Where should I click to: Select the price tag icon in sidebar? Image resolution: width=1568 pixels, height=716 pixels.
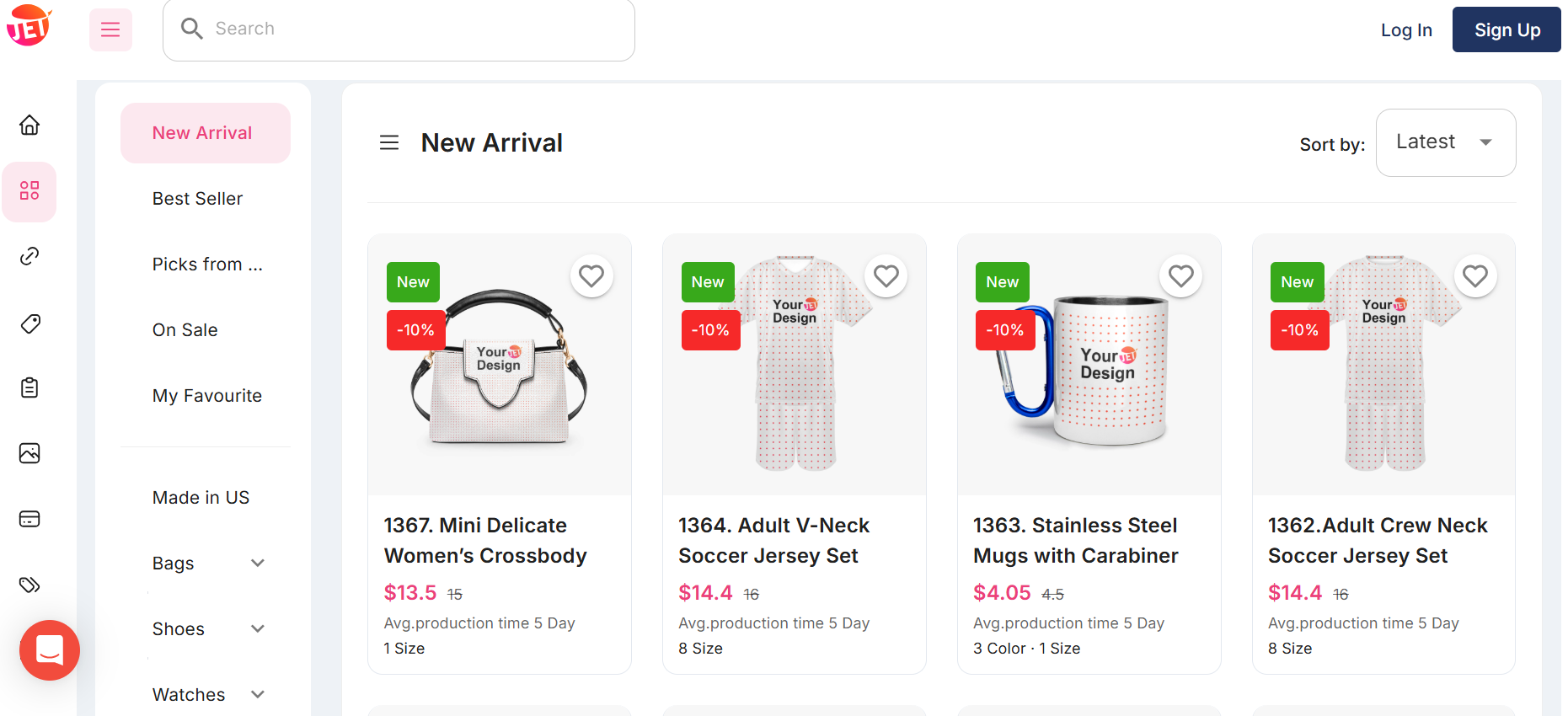[x=29, y=323]
